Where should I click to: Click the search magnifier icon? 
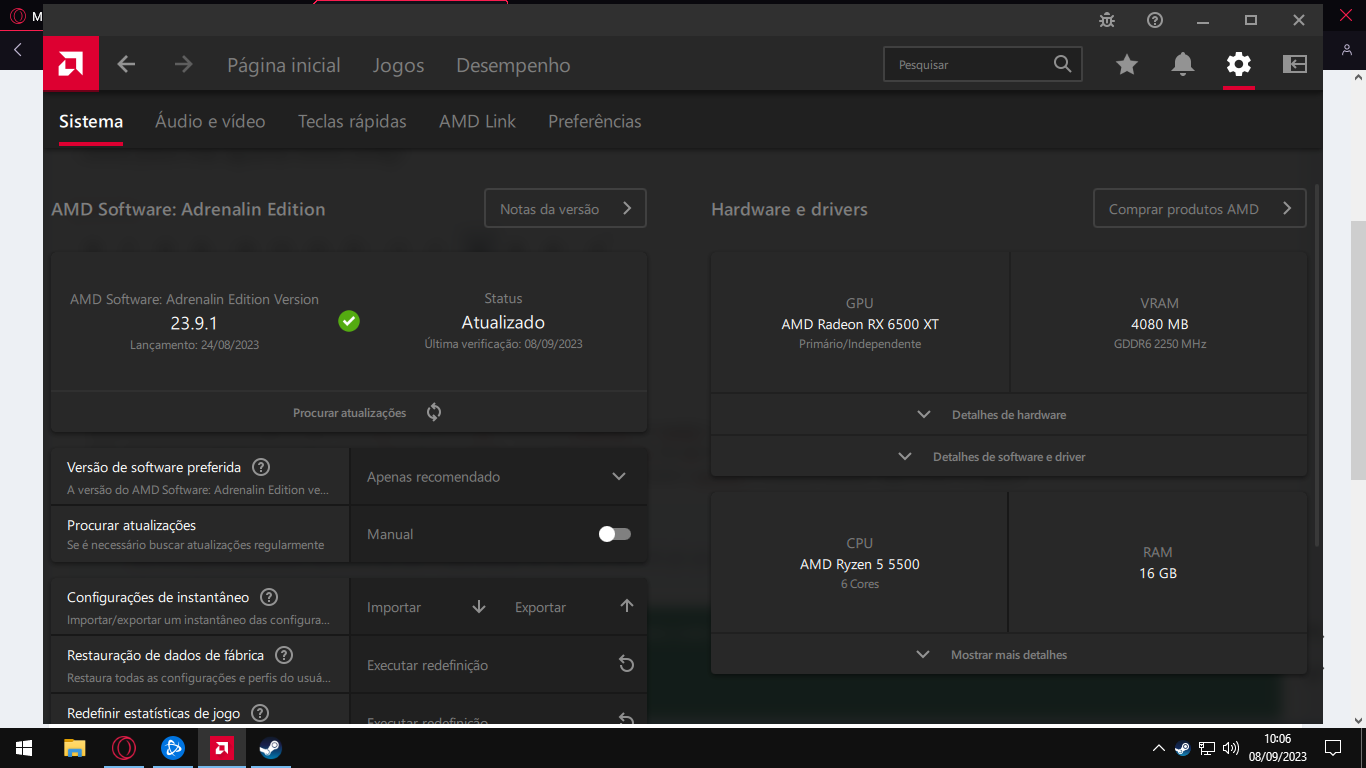[x=1063, y=64]
